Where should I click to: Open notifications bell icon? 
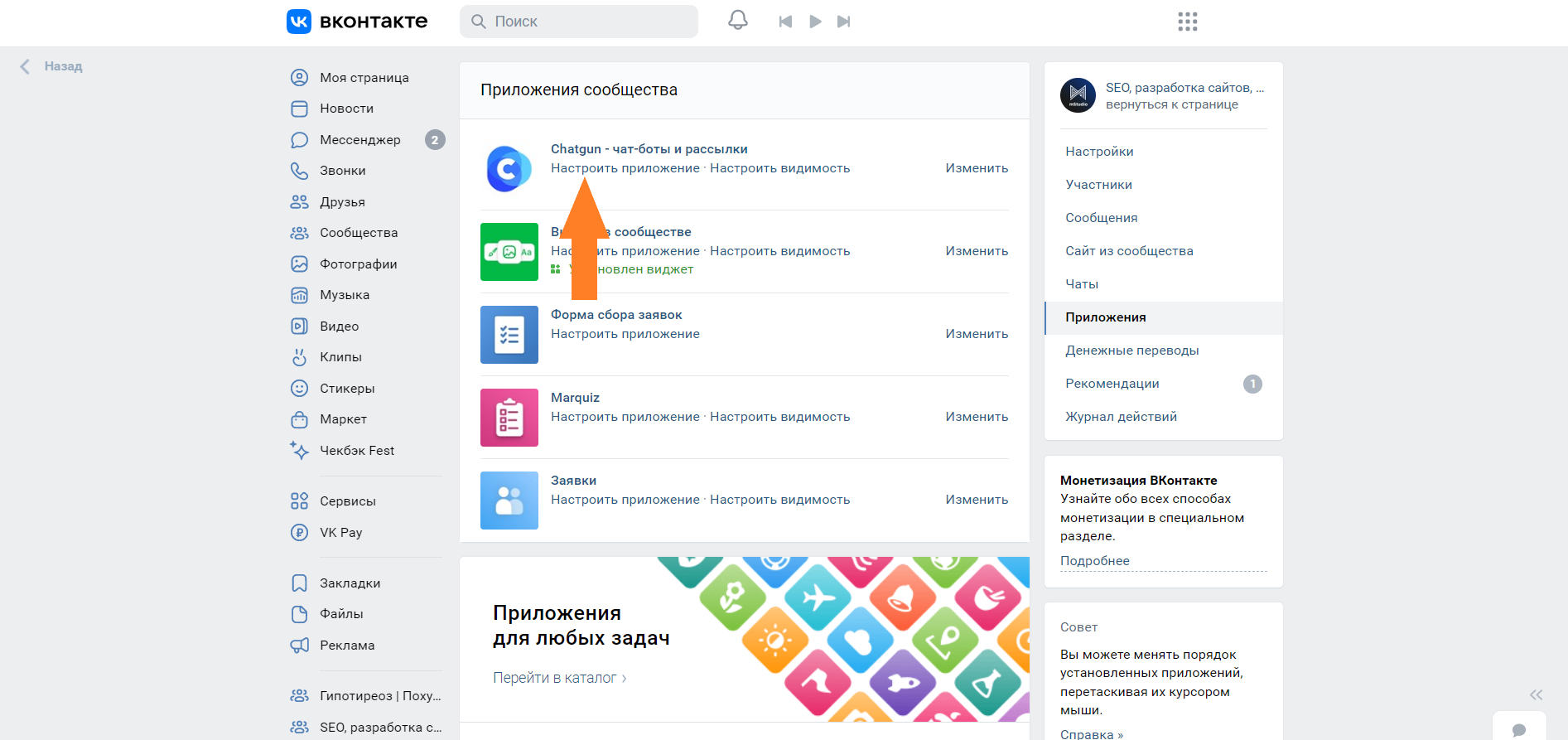point(738,21)
